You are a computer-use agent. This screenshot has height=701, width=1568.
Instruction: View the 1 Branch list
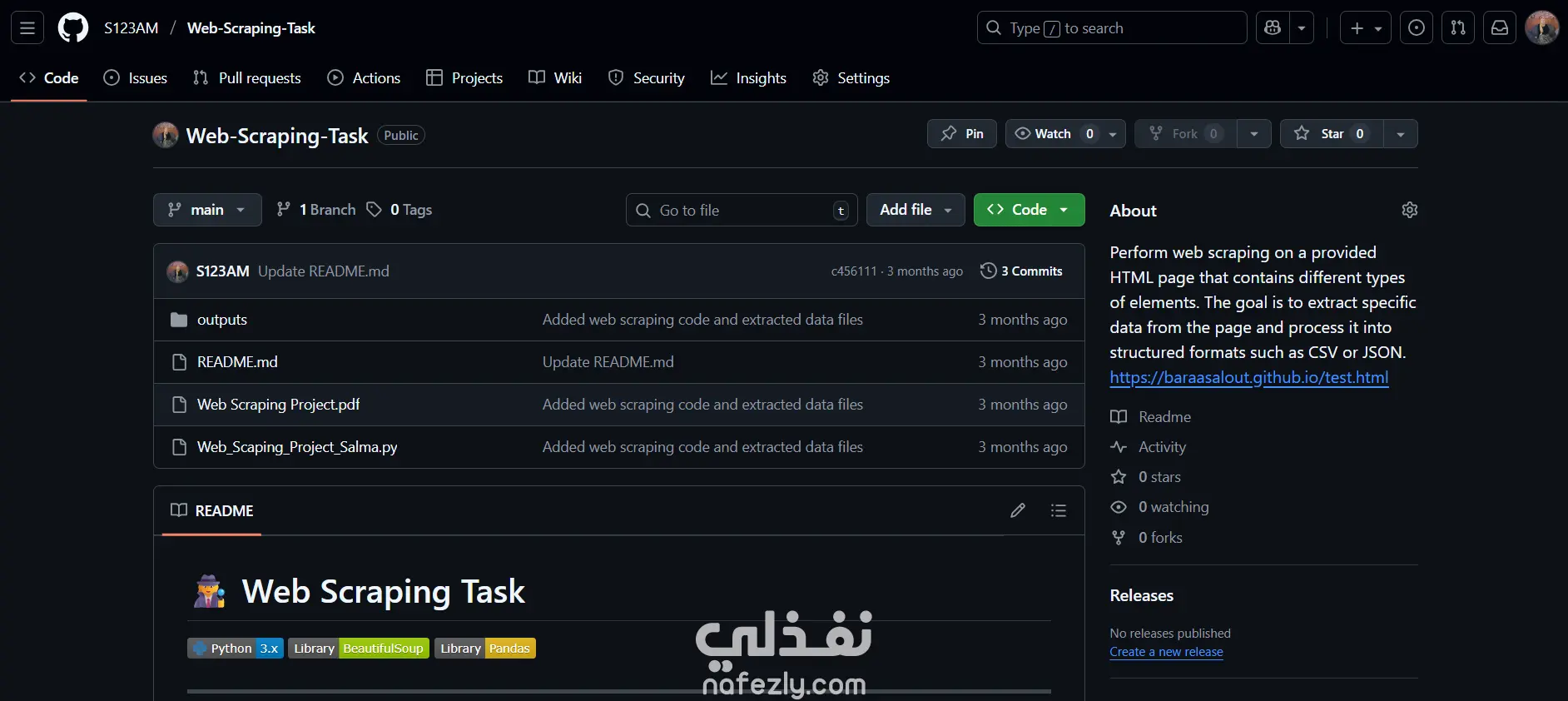316,210
